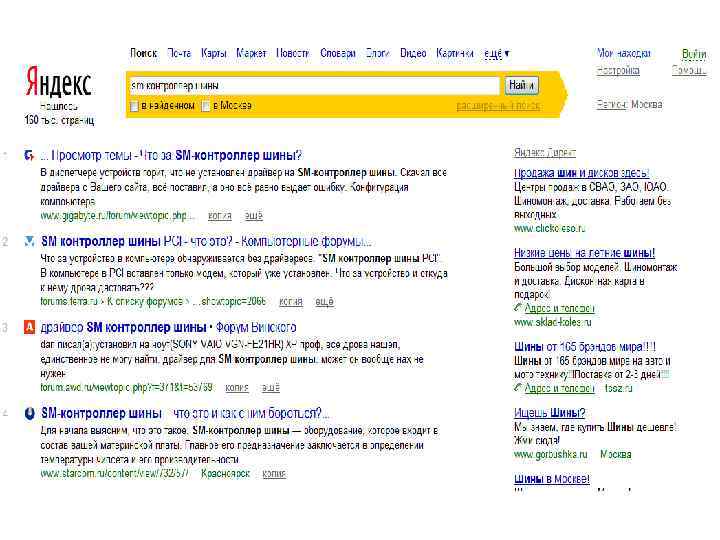The height and width of the screenshot is (540, 720).
Task: Open копия of starcom.ru result
Action: (274, 473)
